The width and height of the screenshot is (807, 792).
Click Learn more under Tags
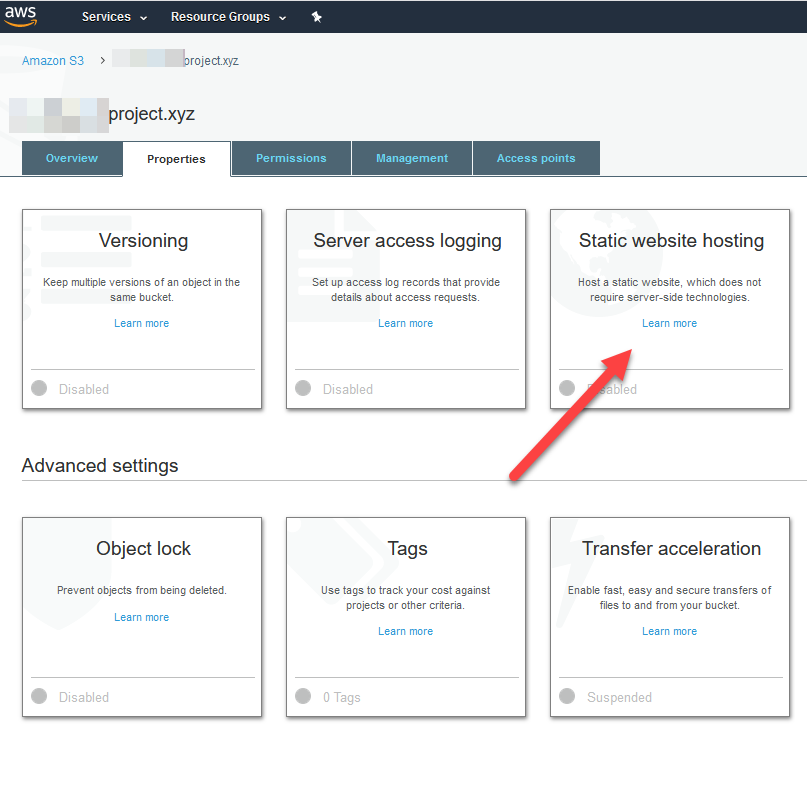pos(406,631)
